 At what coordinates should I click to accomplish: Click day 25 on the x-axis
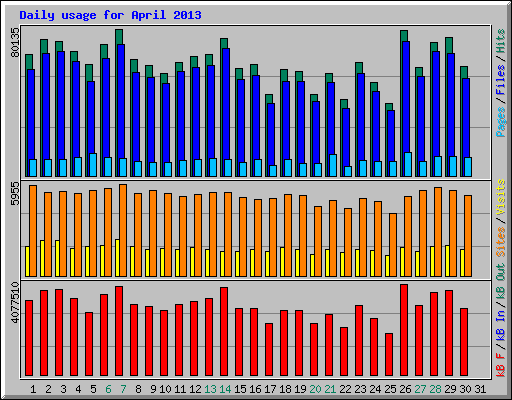coord(390,389)
